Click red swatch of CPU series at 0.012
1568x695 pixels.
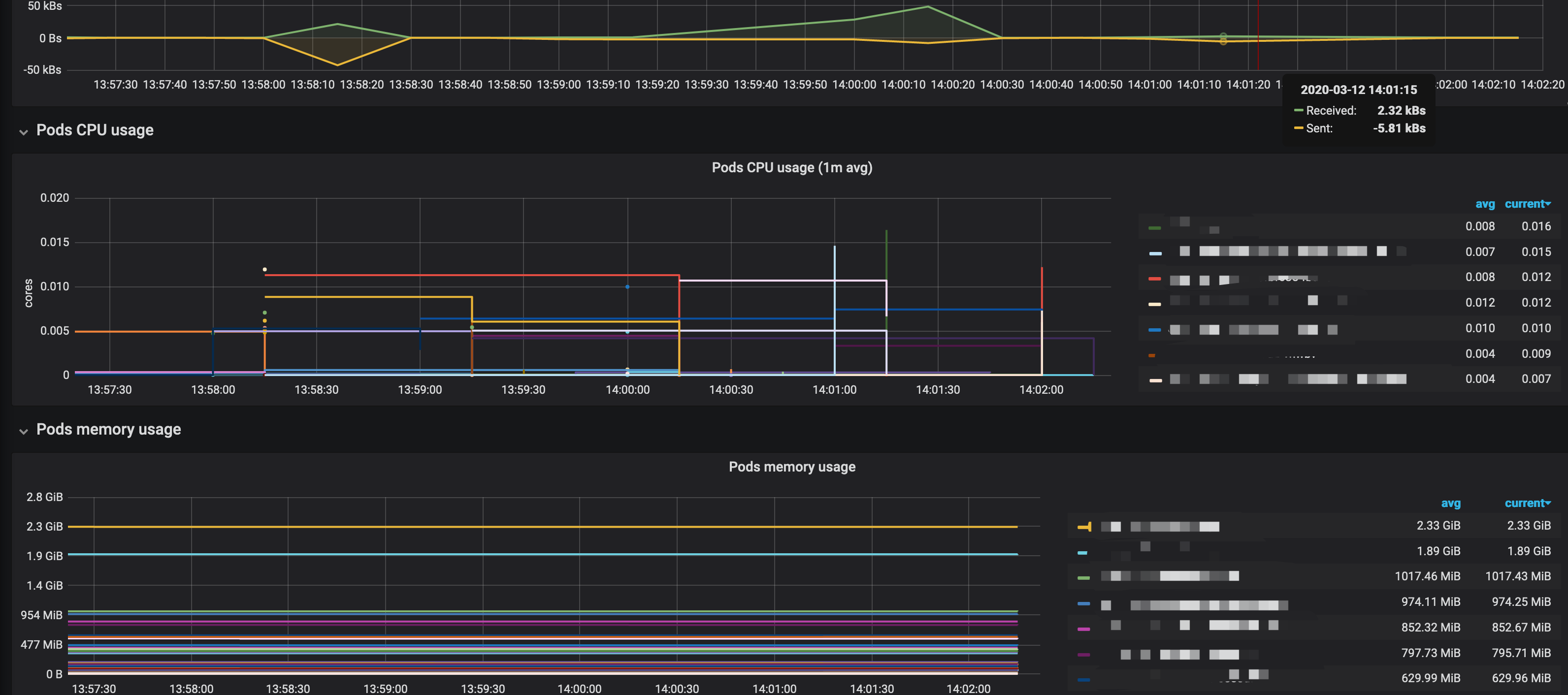(1154, 279)
